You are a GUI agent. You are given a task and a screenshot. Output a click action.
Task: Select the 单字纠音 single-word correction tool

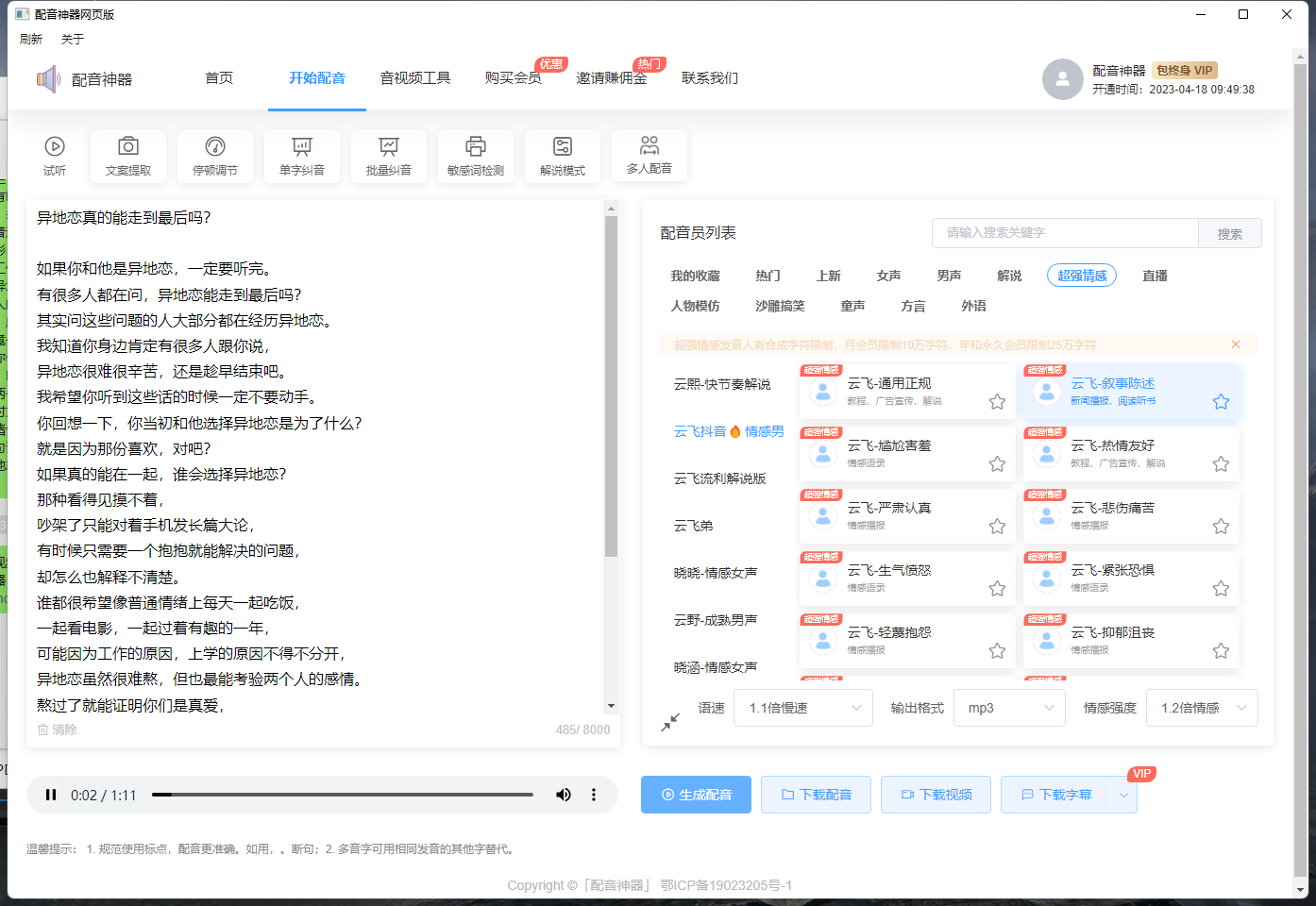pos(301,156)
